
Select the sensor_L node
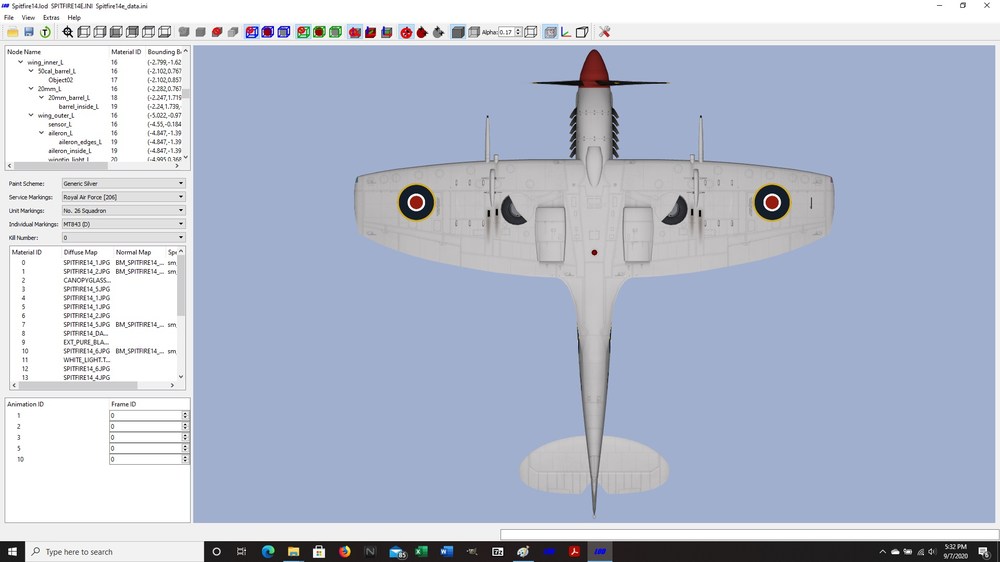[x=60, y=124]
